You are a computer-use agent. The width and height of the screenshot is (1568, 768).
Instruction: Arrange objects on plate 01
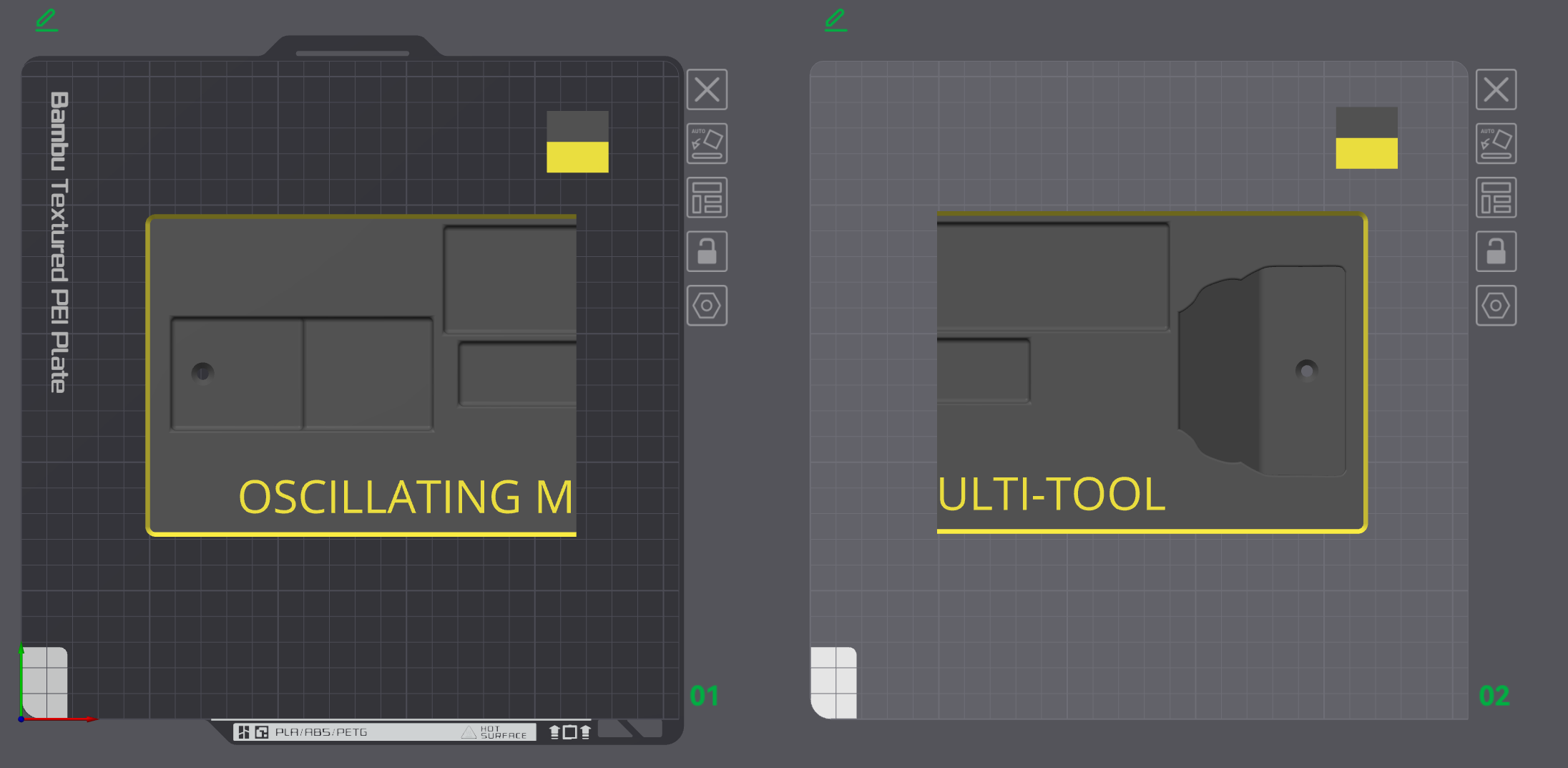point(707,198)
